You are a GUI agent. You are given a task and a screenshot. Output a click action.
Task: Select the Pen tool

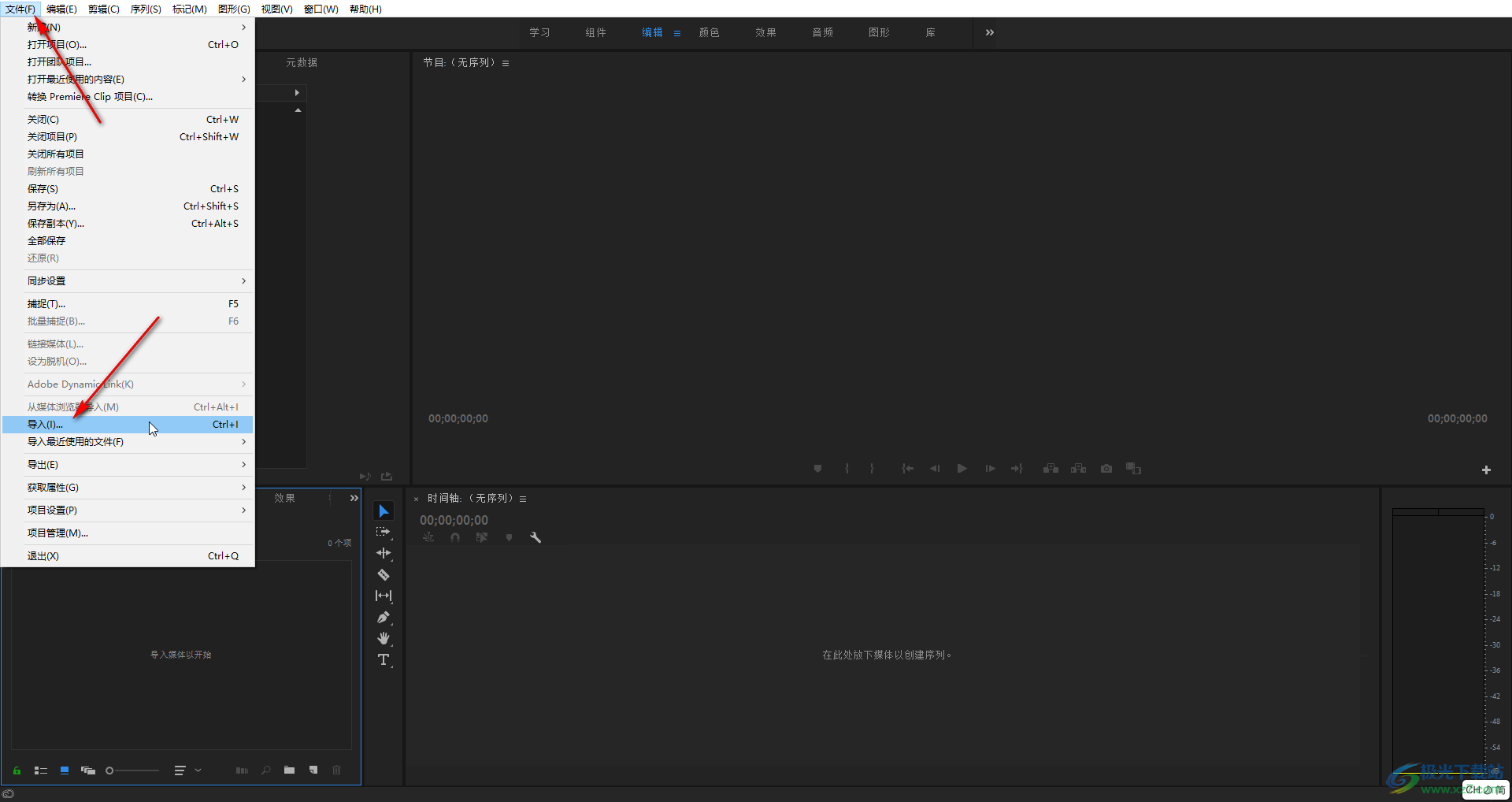pyautogui.click(x=384, y=618)
